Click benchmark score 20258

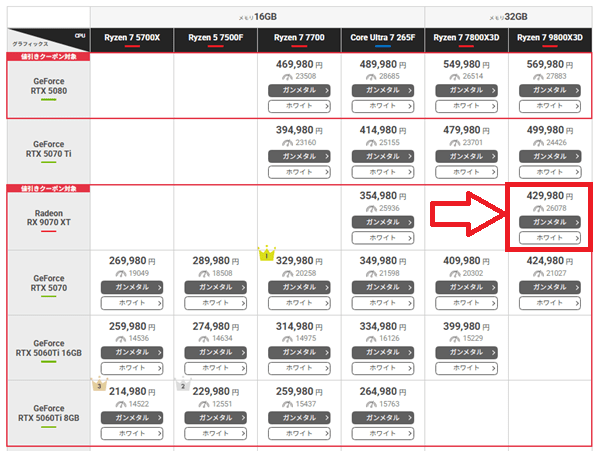pos(306,274)
